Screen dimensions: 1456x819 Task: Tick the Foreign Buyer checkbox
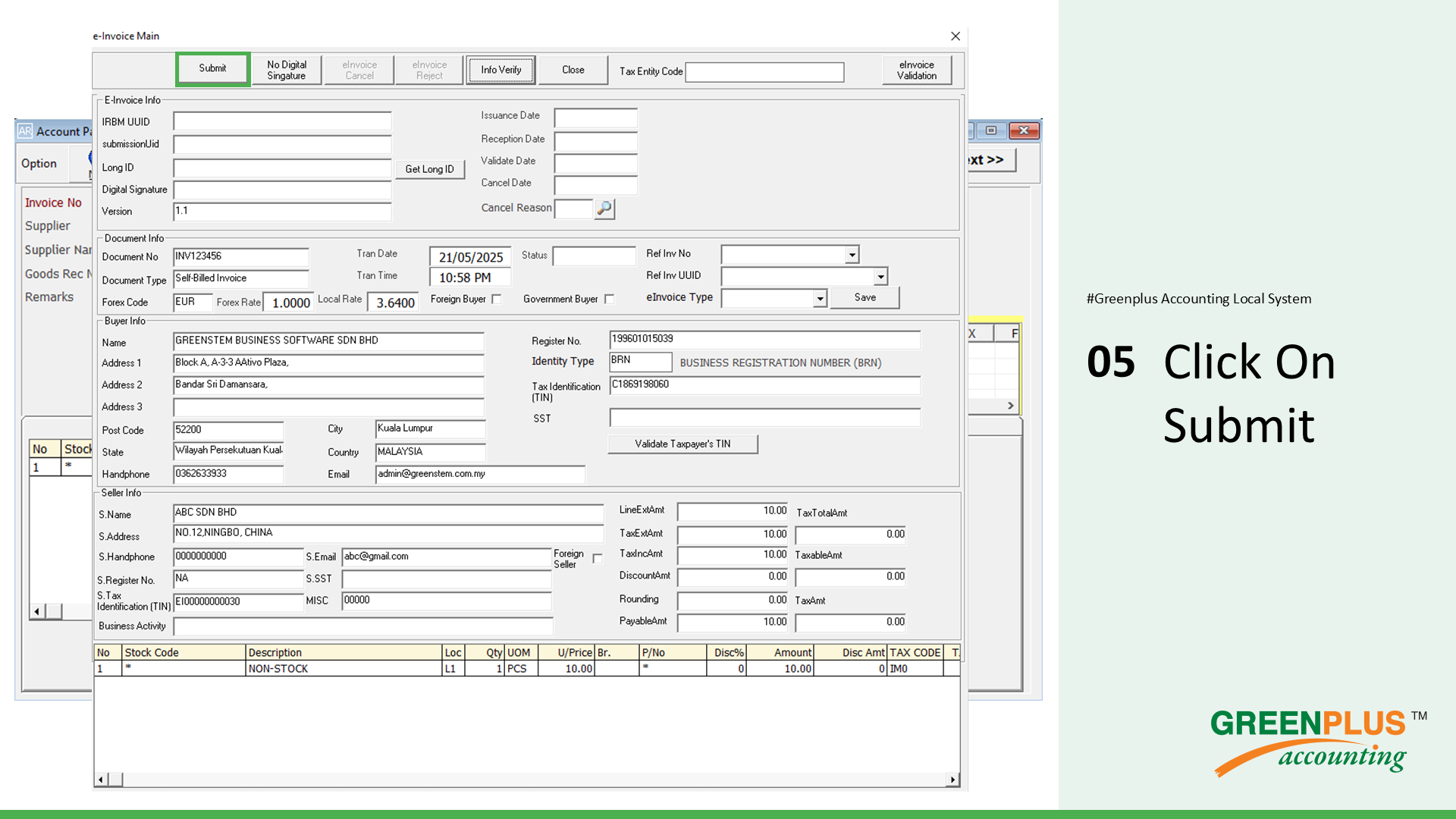pyautogui.click(x=497, y=300)
